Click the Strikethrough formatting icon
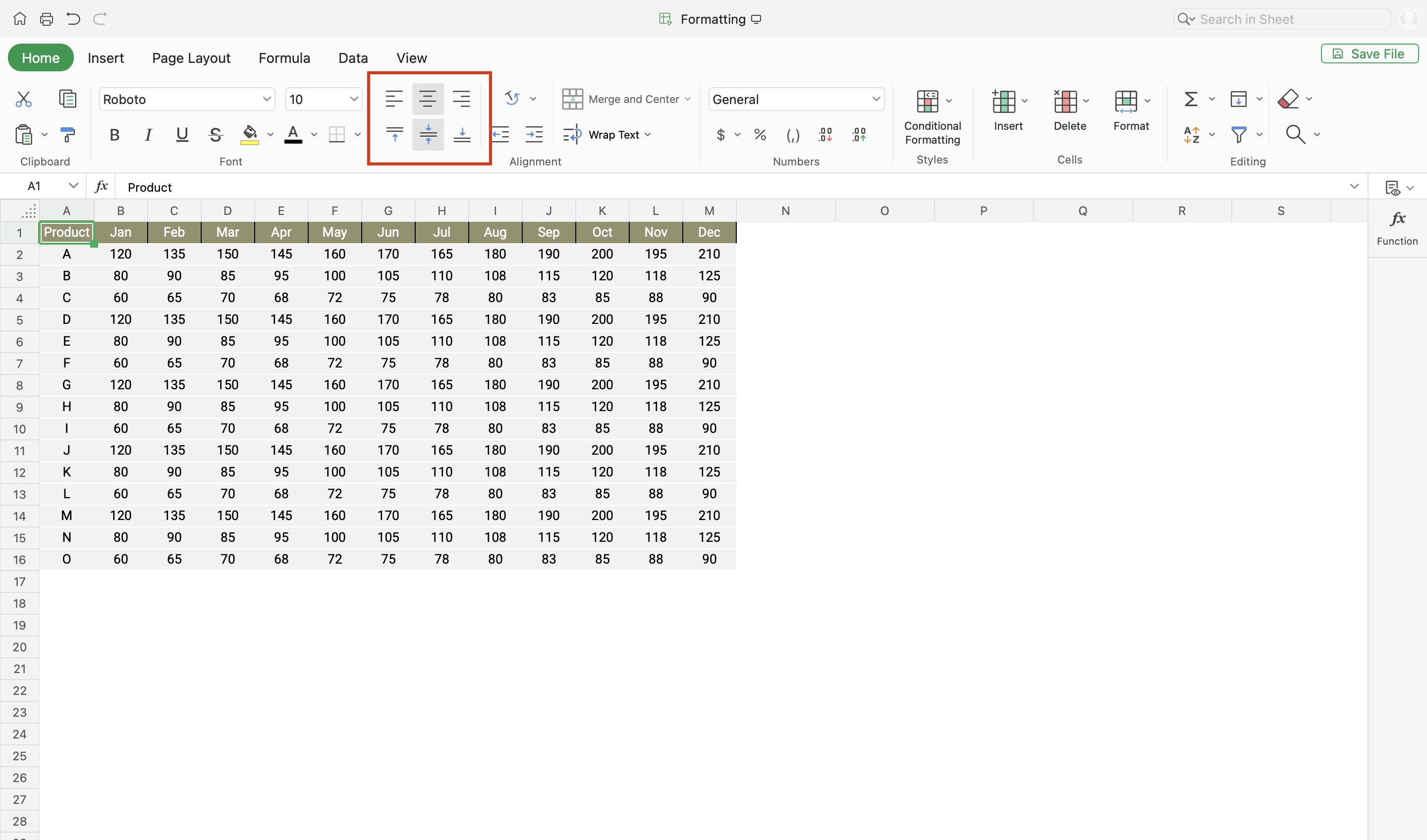The image size is (1427, 840). point(215,134)
